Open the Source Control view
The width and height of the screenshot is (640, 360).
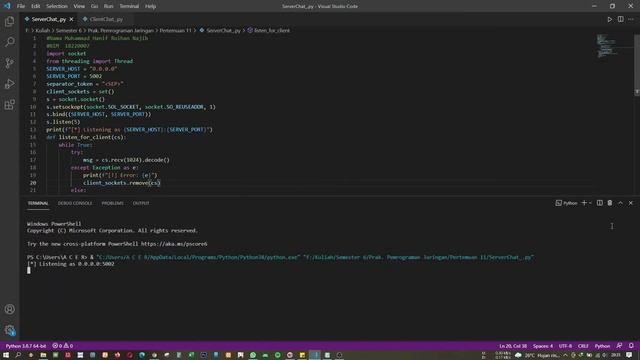pos(9,63)
